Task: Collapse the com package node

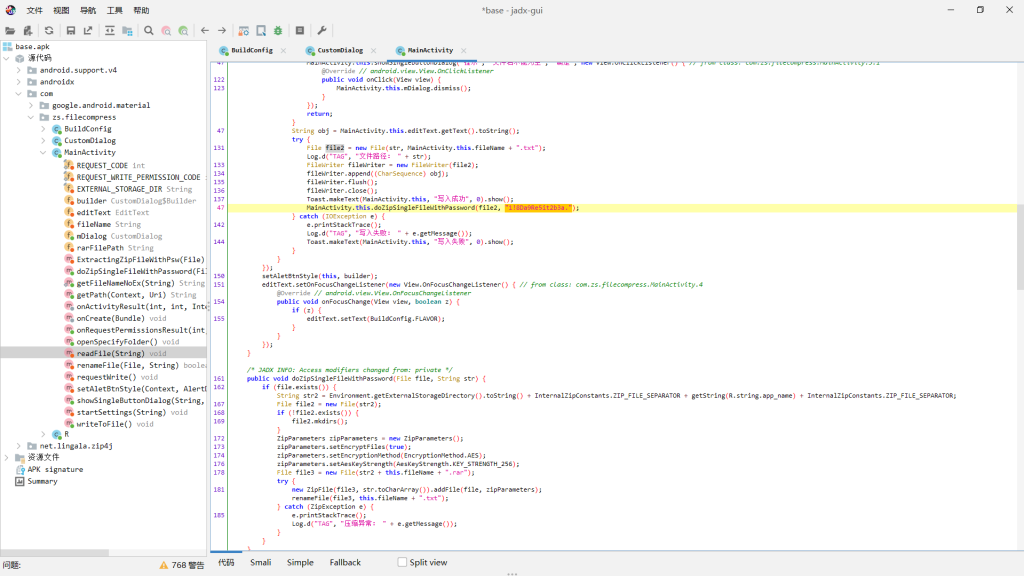Action: 18,93
